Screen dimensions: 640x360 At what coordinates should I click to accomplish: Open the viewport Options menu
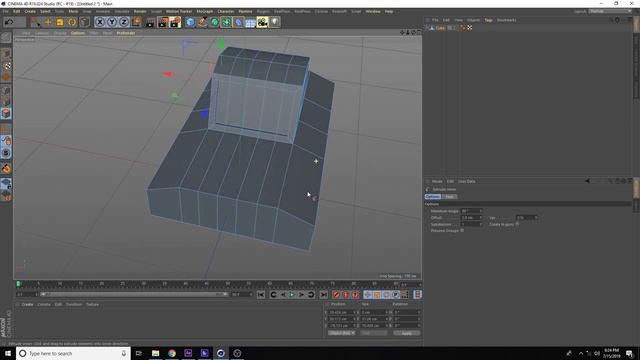click(x=78, y=33)
